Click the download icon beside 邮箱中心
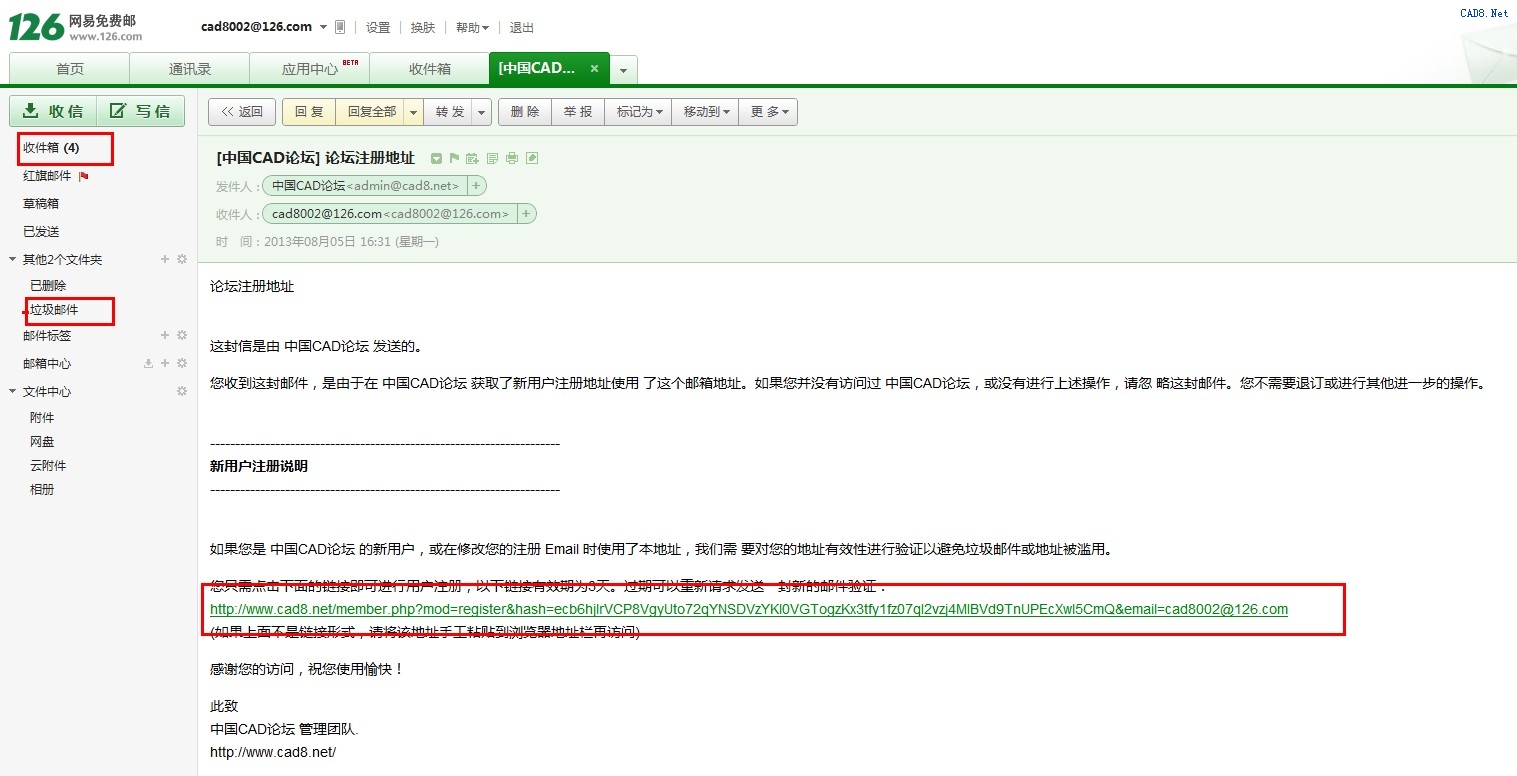This screenshot has height=776, width=1517. click(149, 363)
